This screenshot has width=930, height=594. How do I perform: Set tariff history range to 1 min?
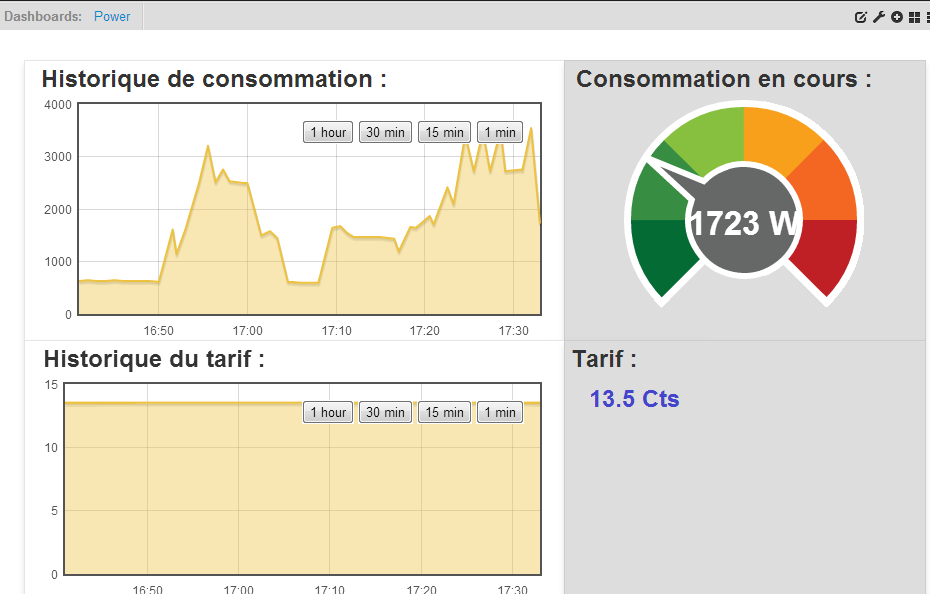[499, 412]
